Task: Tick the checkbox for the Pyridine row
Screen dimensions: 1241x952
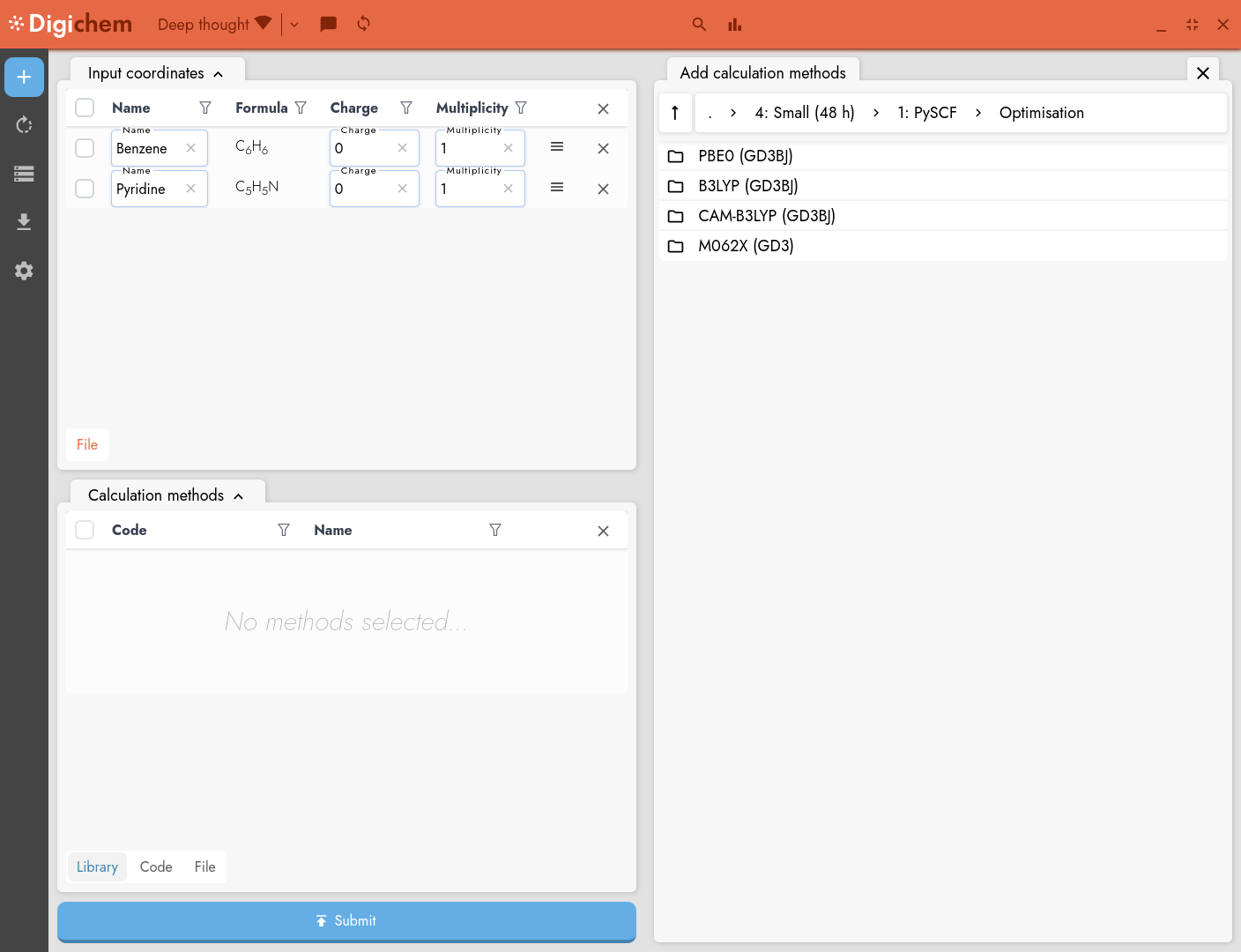Action: 85,189
